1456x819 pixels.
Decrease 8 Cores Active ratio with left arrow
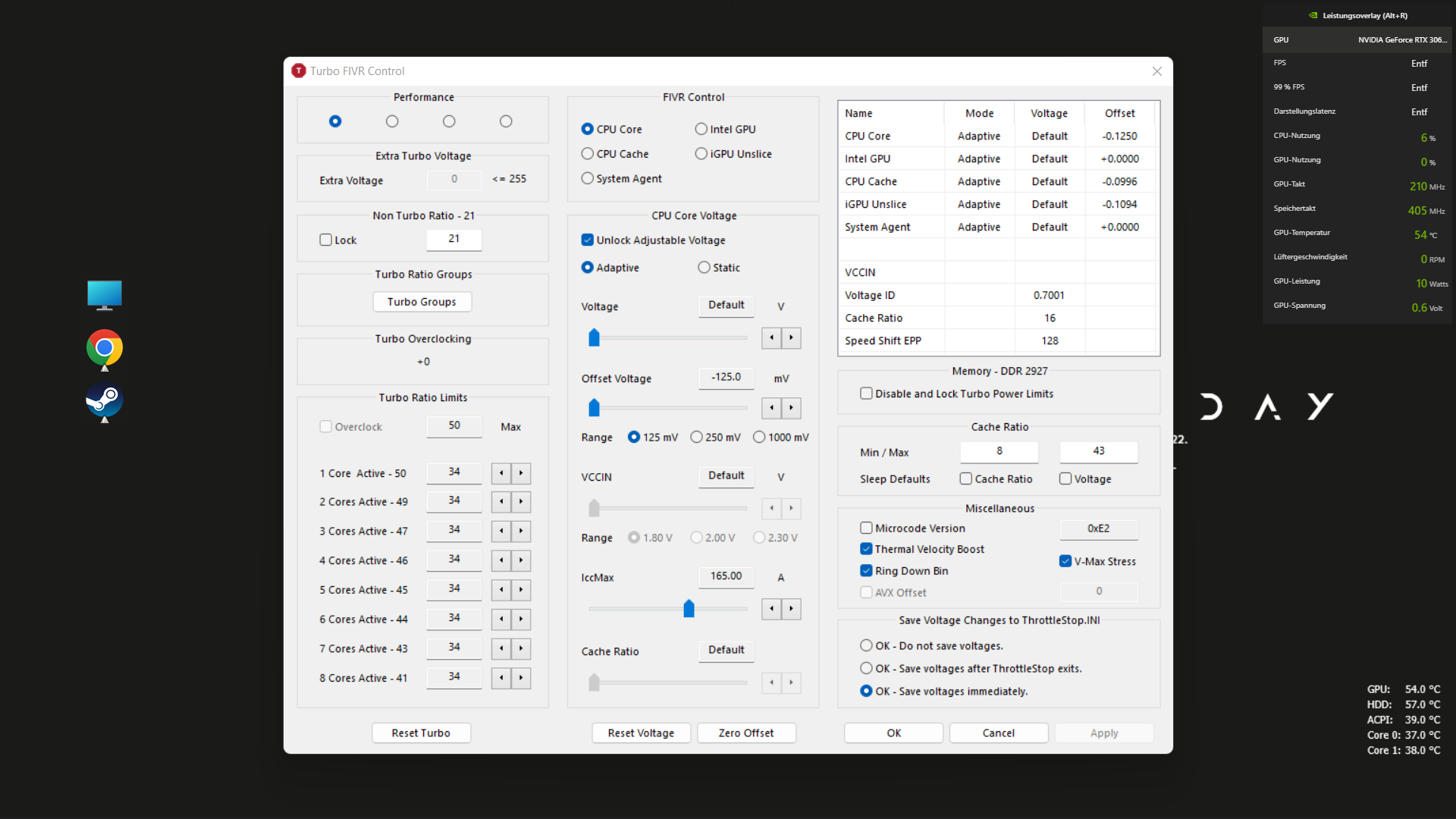pyautogui.click(x=501, y=678)
